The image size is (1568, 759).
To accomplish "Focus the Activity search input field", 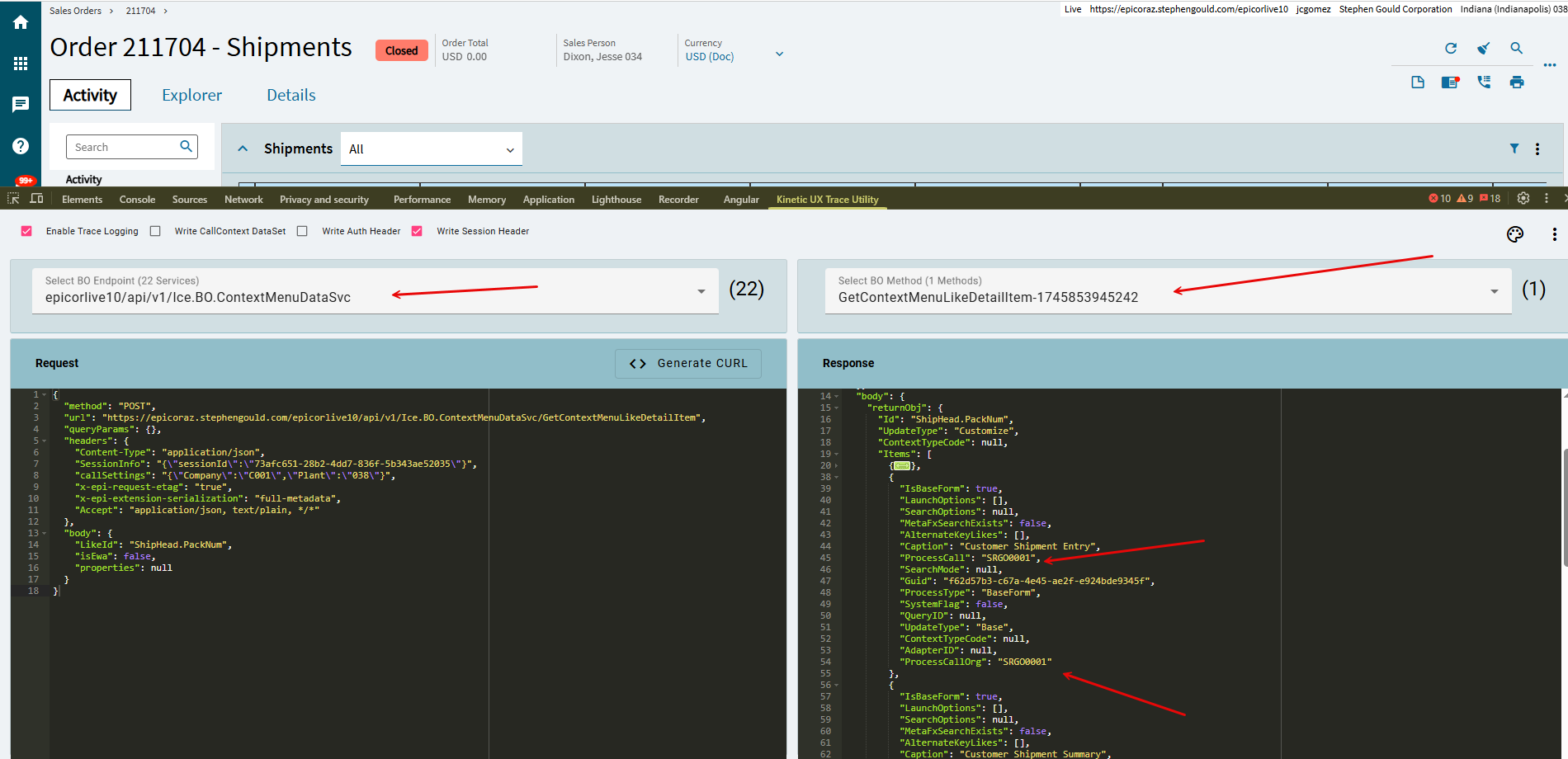I will coord(122,147).
